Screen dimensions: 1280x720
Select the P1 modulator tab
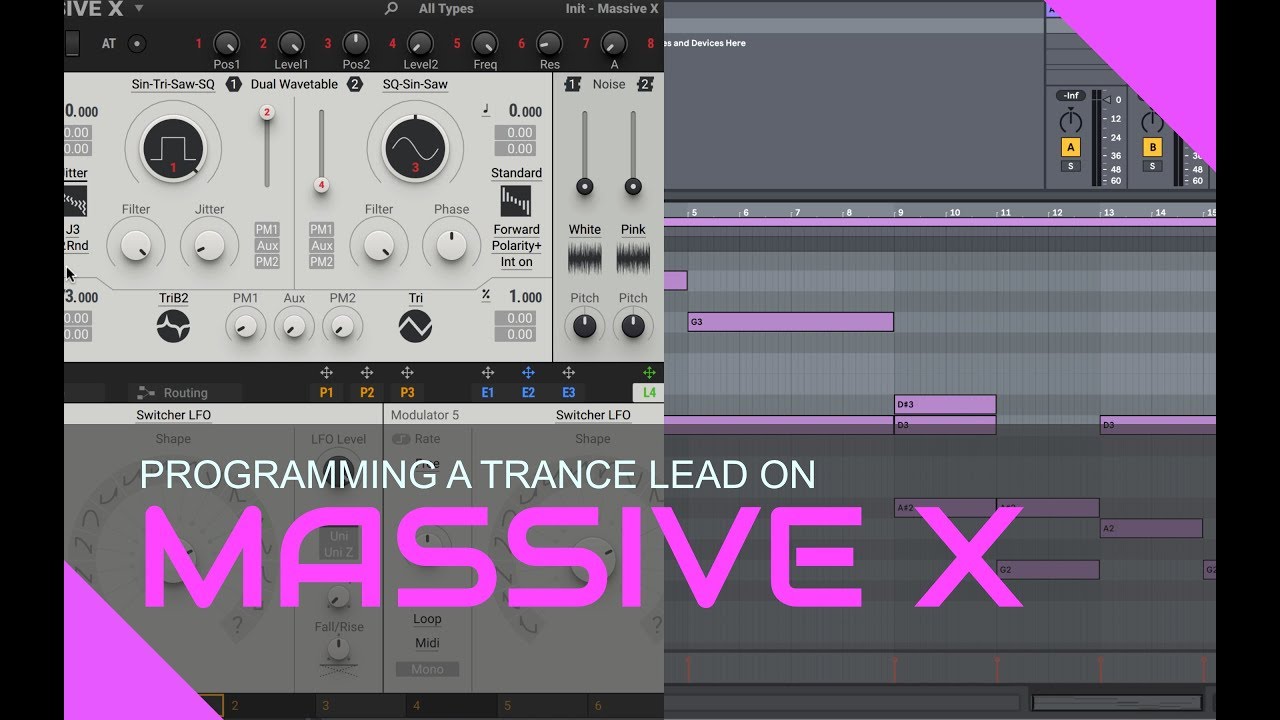[x=326, y=393]
